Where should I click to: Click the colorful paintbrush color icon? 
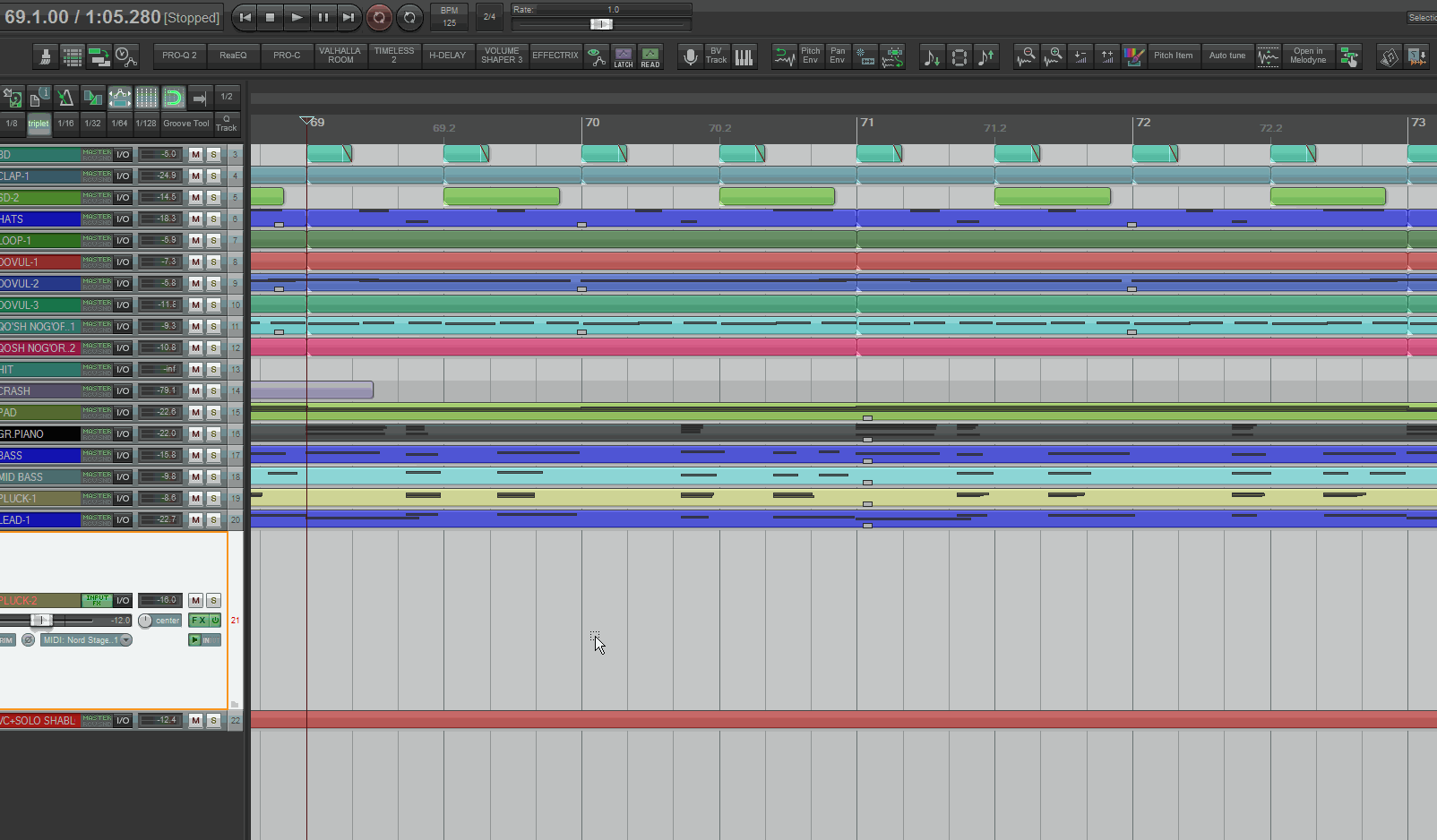pyautogui.click(x=1134, y=57)
